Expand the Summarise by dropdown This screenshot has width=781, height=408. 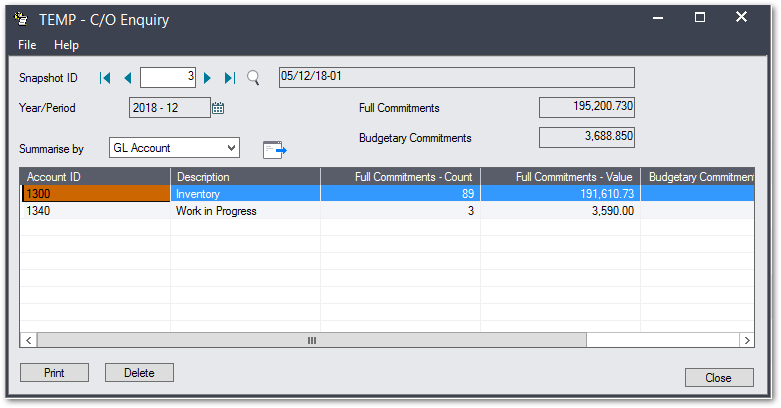point(231,148)
